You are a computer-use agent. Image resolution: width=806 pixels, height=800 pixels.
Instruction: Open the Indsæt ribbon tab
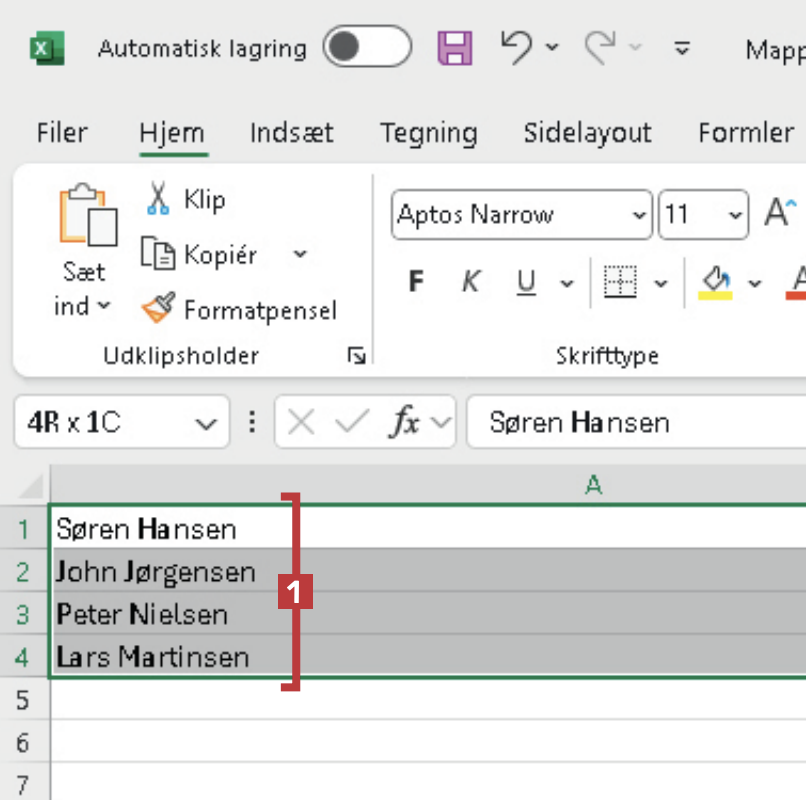click(291, 133)
